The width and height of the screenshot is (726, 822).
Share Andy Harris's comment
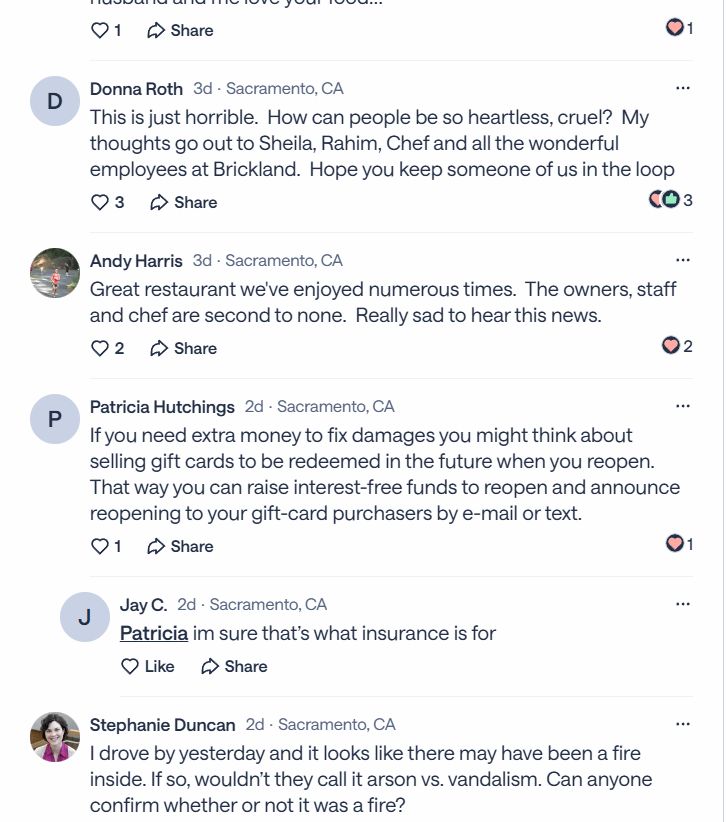click(184, 348)
